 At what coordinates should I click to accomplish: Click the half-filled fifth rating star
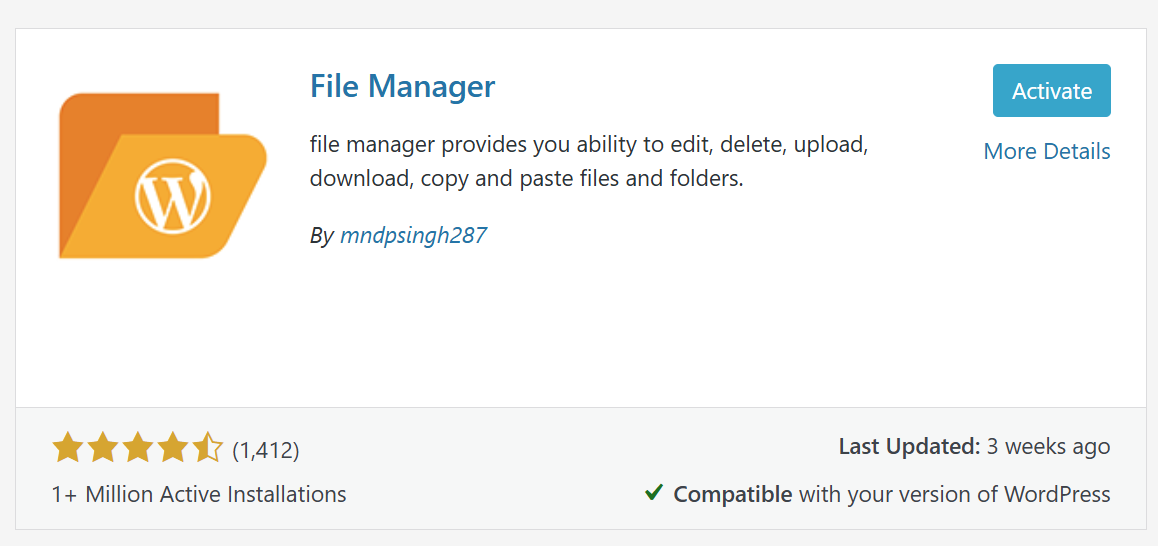click(207, 449)
